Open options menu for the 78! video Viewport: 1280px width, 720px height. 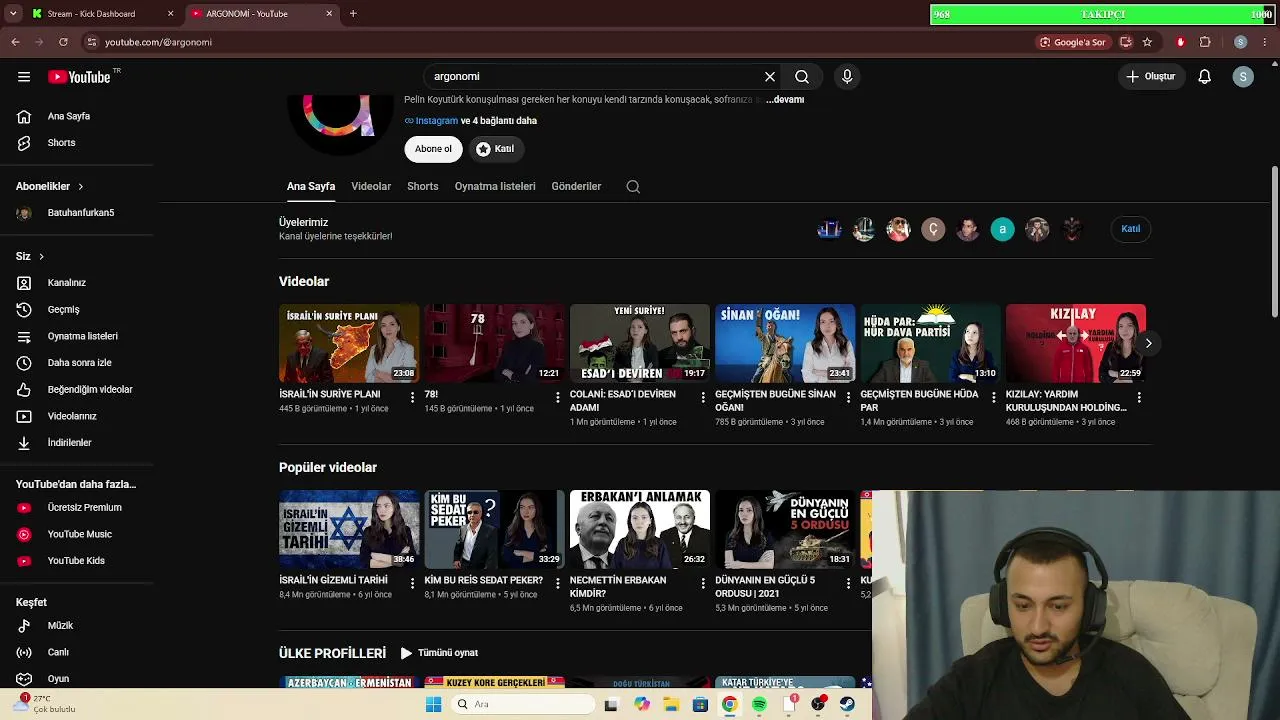pyautogui.click(x=558, y=397)
